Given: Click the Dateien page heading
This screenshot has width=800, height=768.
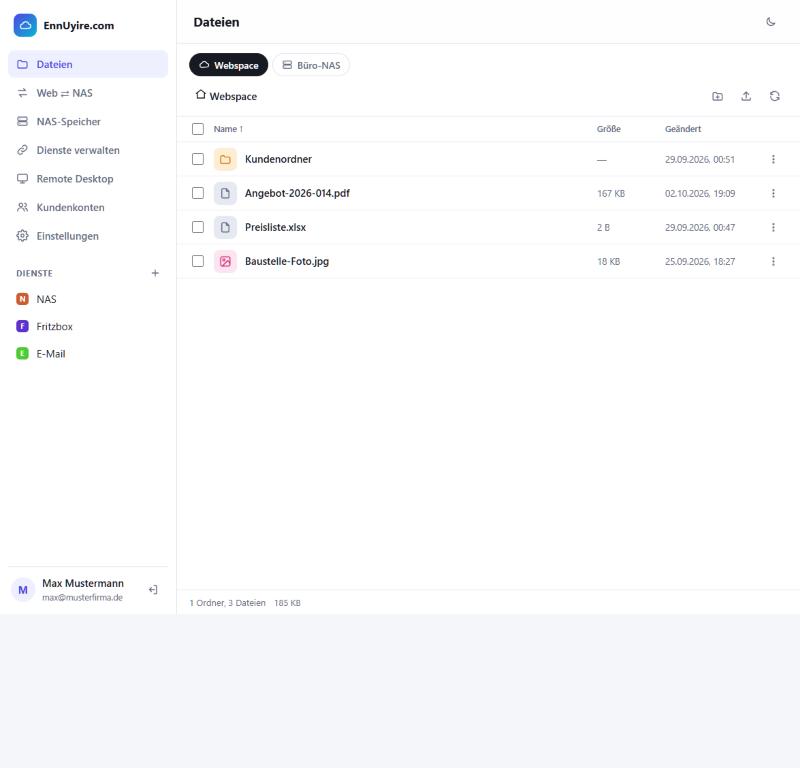Looking at the screenshot, I should 216,22.
